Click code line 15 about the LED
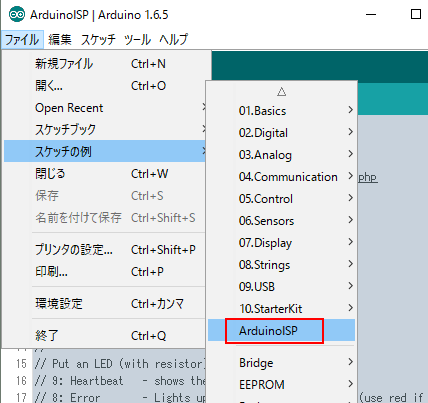 [x=120, y=364]
